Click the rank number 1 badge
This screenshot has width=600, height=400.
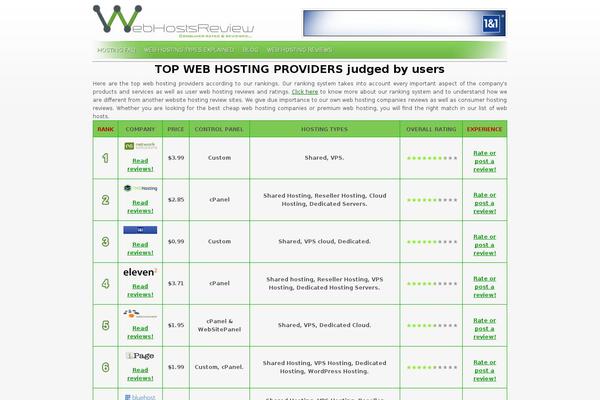(x=105, y=158)
